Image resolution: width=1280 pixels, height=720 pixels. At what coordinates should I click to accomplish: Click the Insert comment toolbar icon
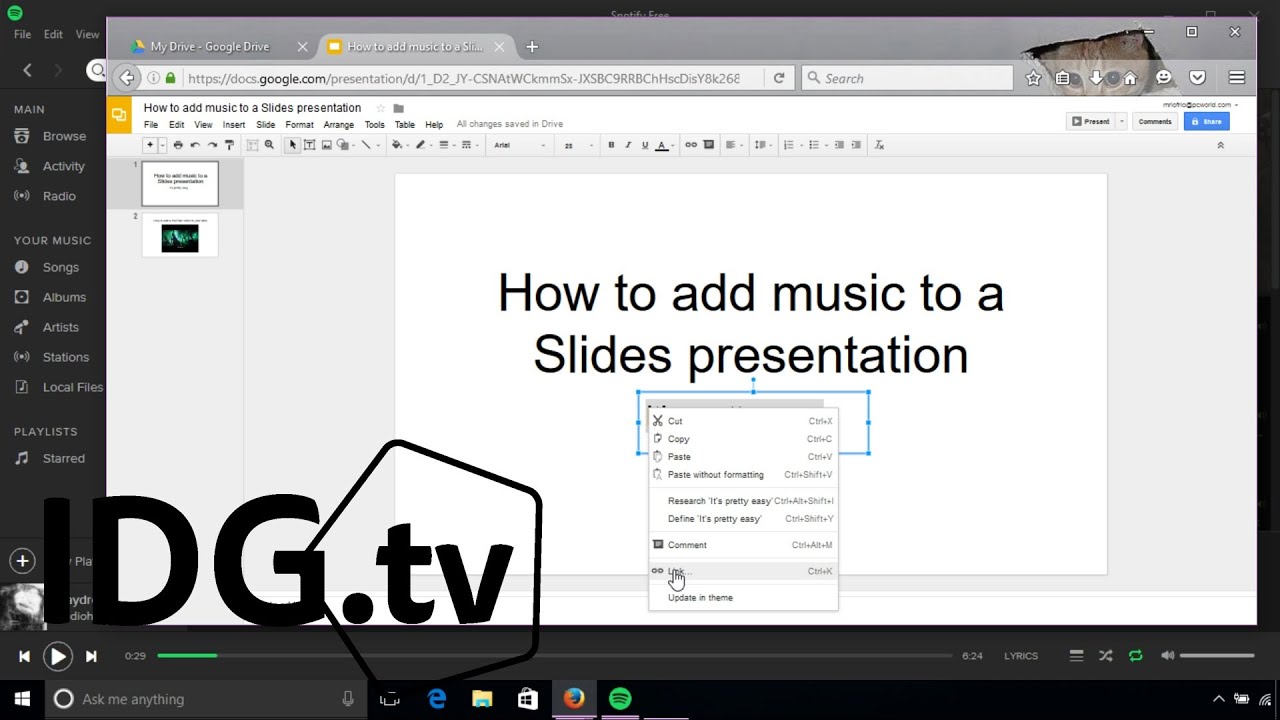(x=709, y=145)
